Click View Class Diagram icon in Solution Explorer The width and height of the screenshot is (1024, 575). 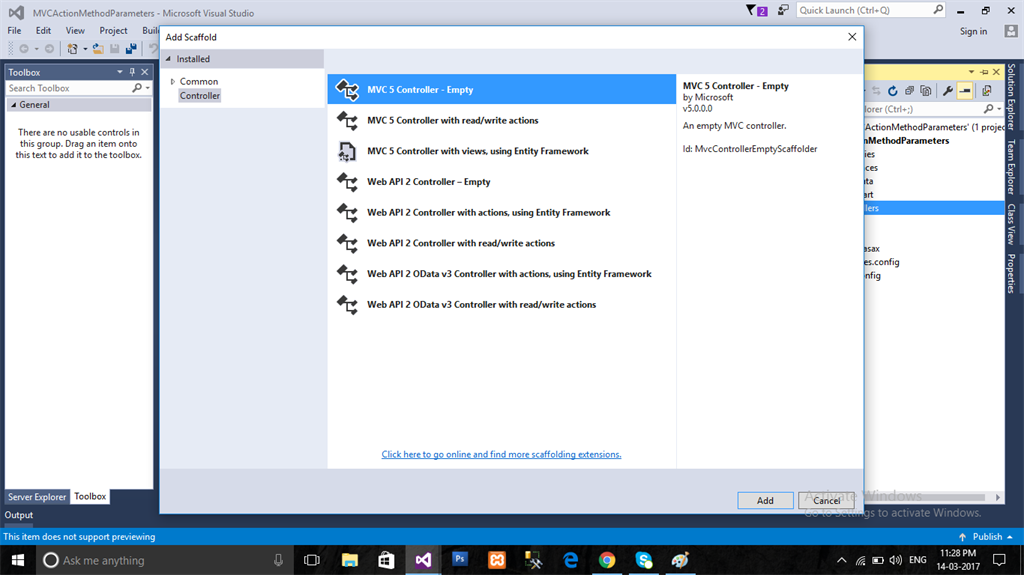point(987,91)
